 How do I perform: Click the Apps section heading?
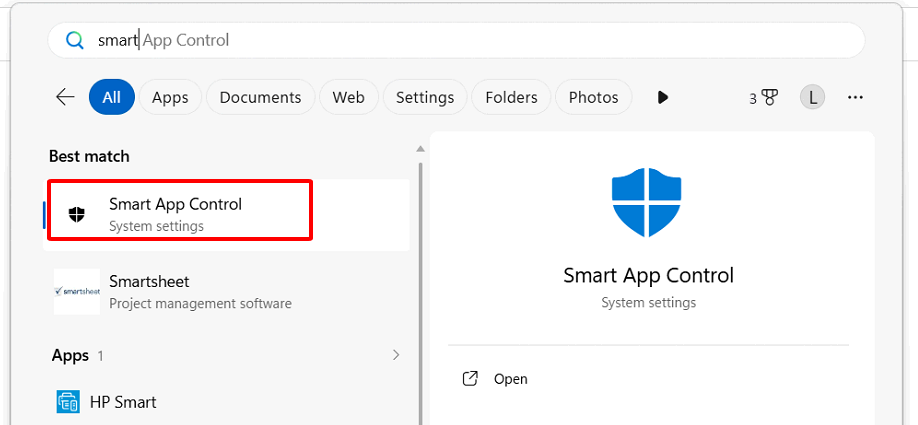(x=70, y=355)
